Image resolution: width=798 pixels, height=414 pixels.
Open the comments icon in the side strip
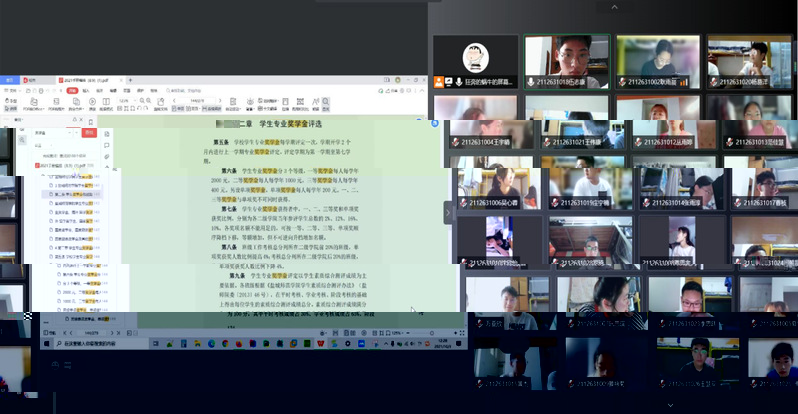[x=107, y=145]
